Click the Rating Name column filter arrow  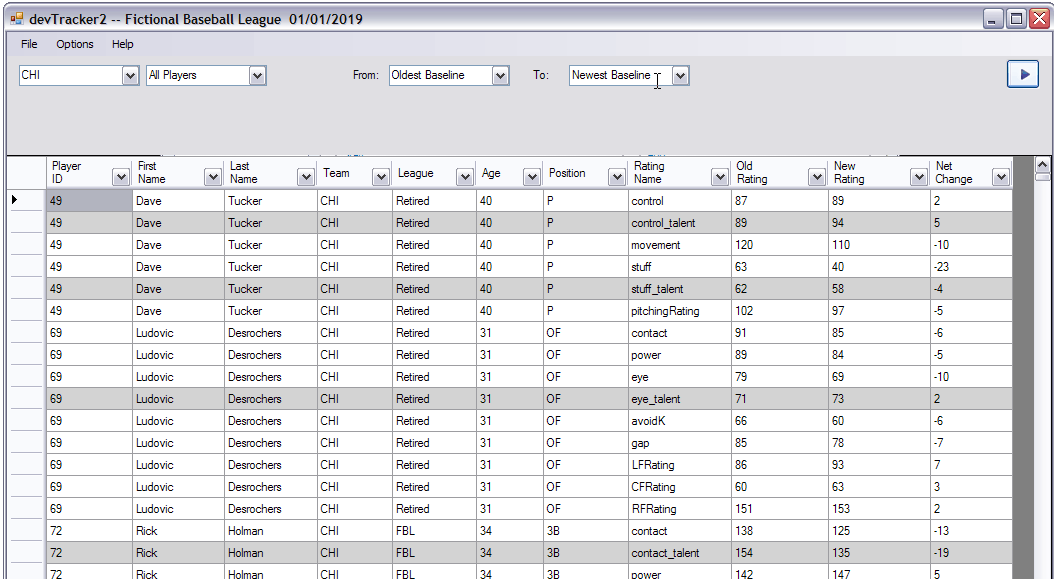tap(719, 177)
